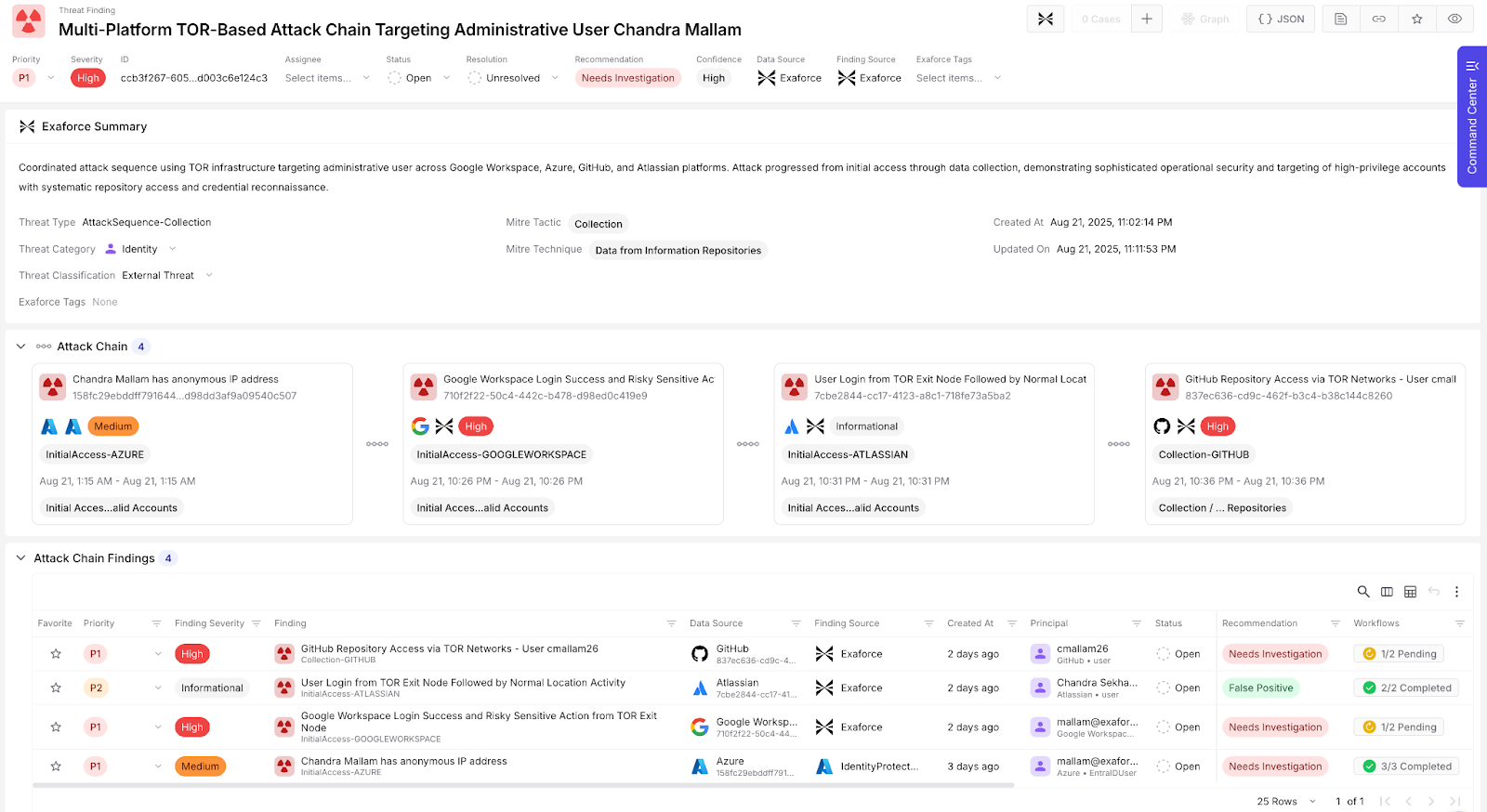Open Priority column filter menu
The image size is (1487, 812).
[x=156, y=623]
